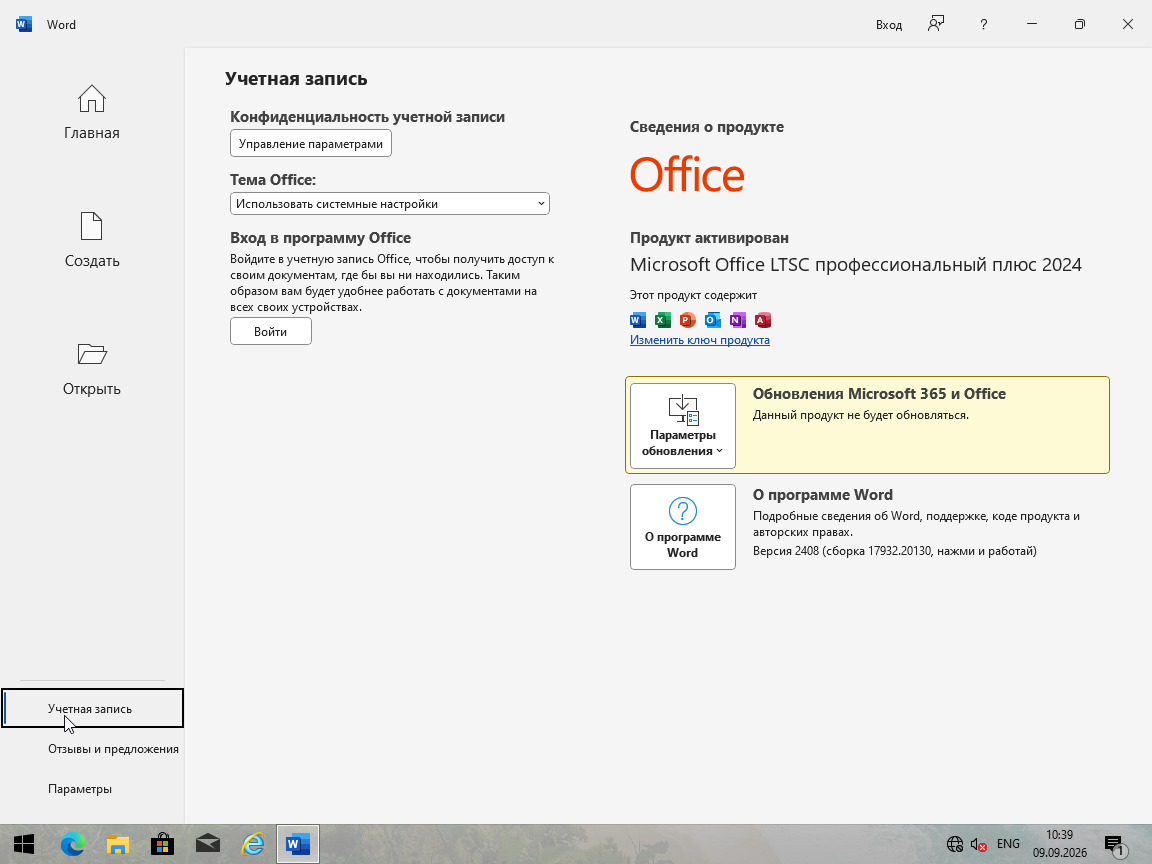Click Данный продукт не будет обновляться text
Viewport: 1152px width, 864px height.
[860, 415]
